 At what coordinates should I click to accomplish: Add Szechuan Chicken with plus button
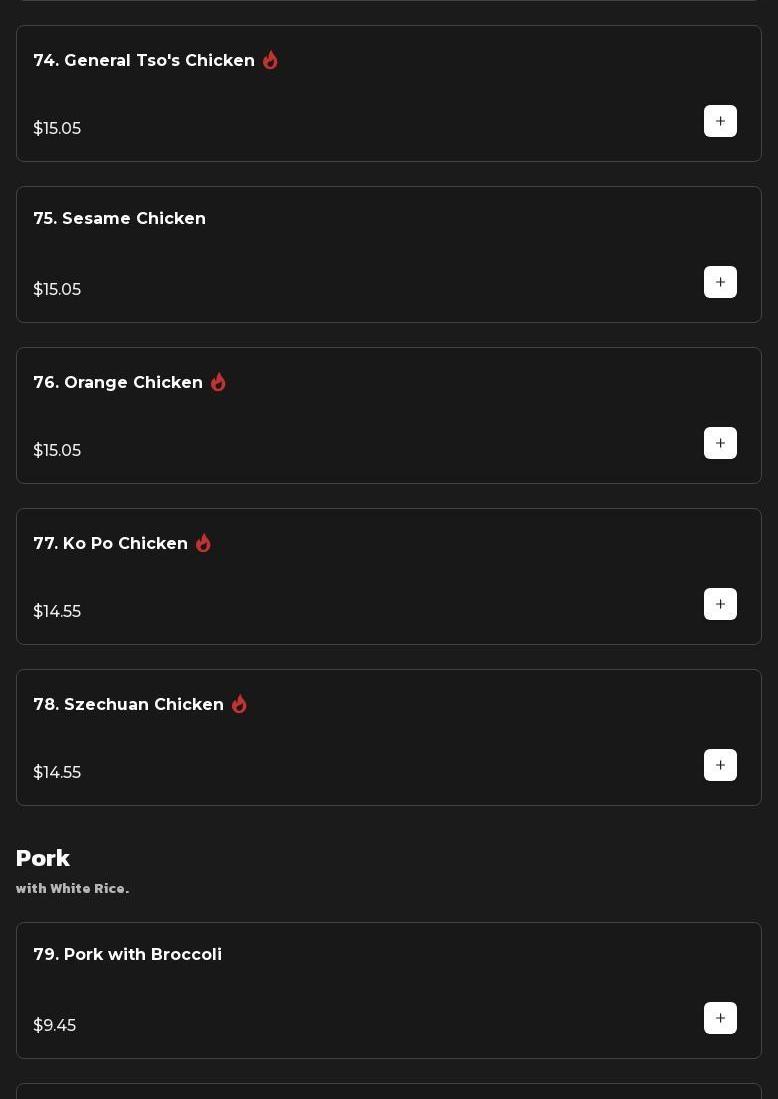click(720, 765)
